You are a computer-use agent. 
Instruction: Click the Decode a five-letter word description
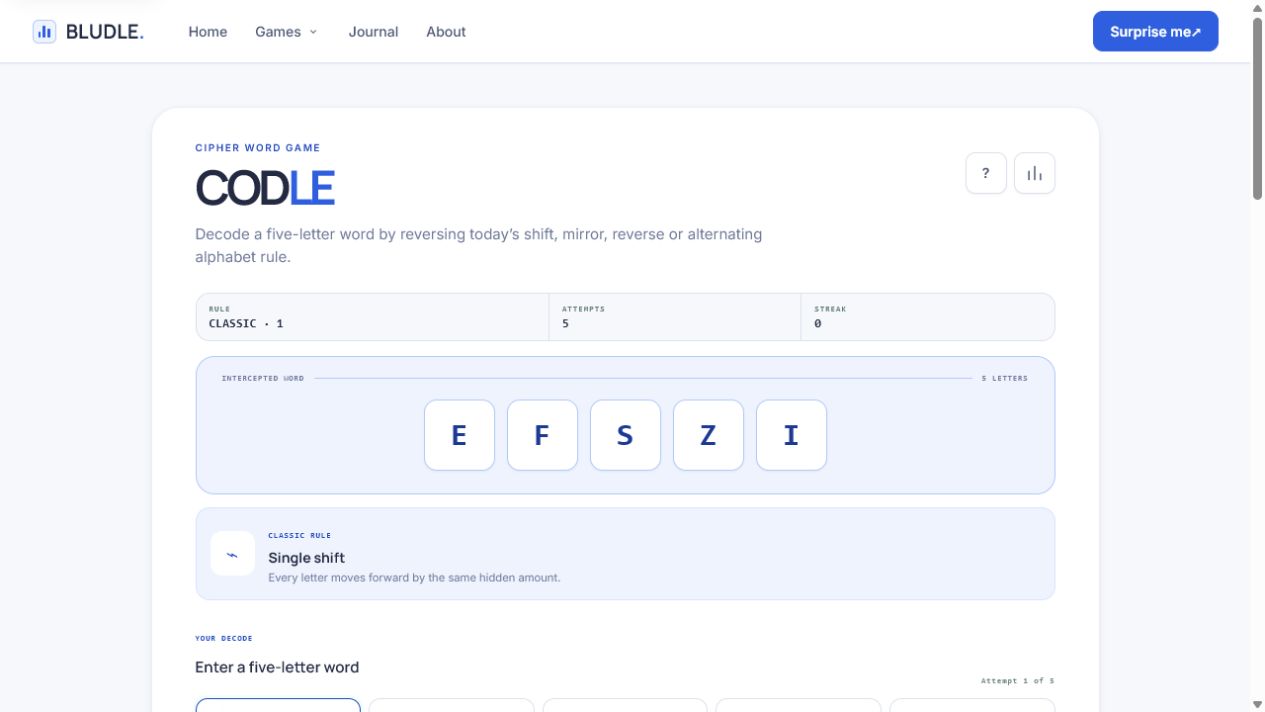(x=478, y=245)
